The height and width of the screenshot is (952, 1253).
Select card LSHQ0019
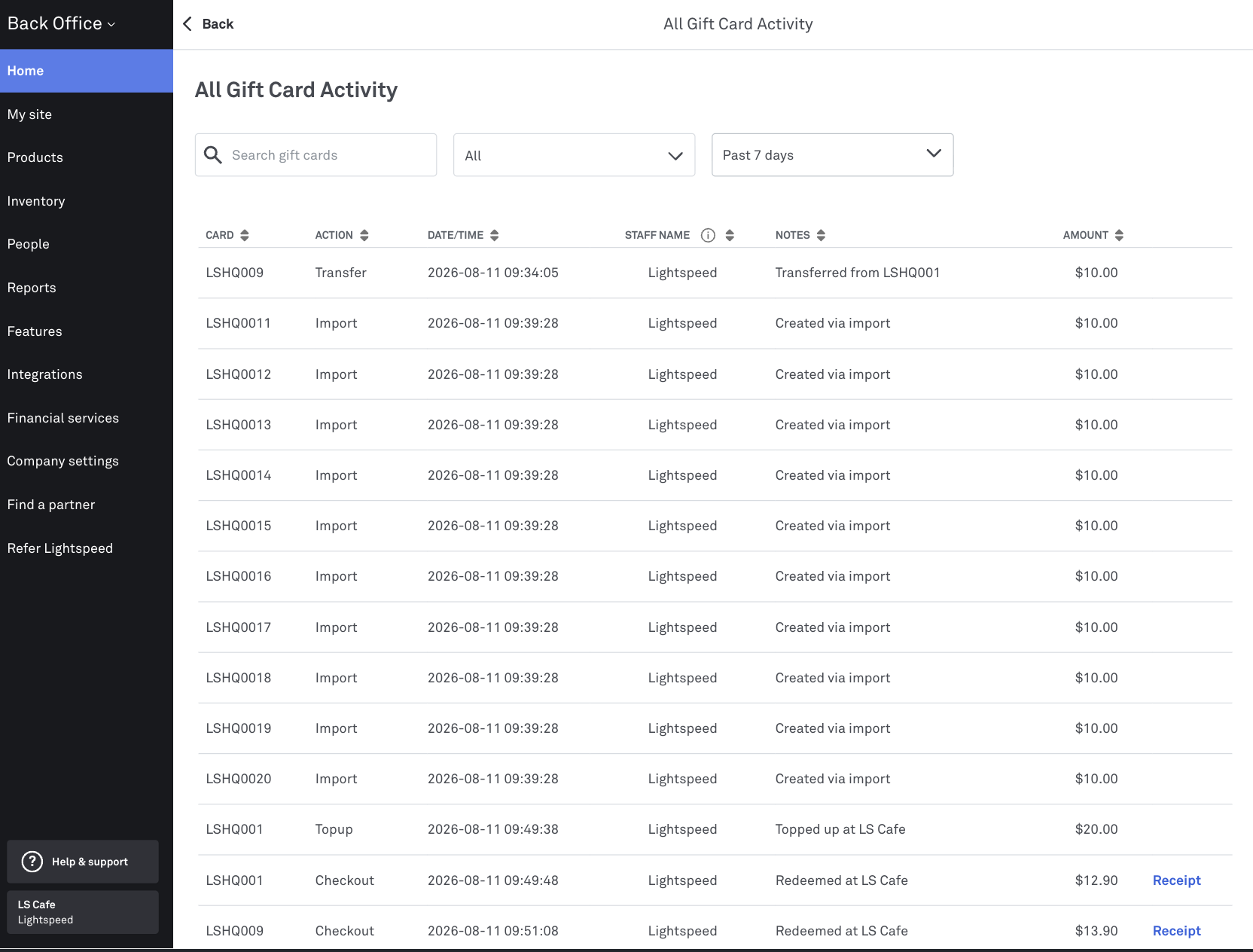click(x=238, y=728)
